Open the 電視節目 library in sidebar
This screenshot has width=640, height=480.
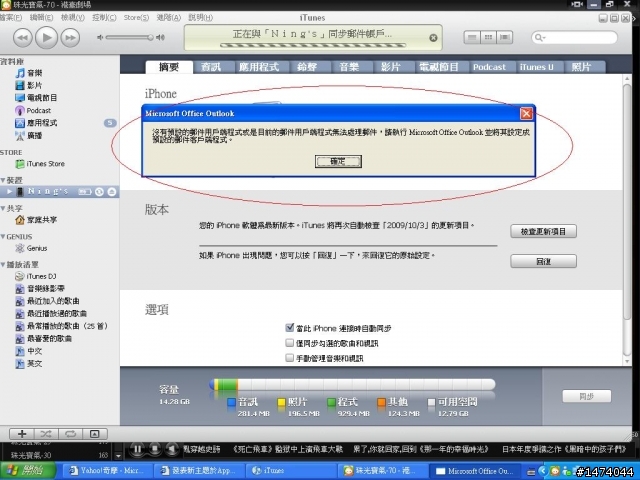pyautogui.click(x=36, y=98)
